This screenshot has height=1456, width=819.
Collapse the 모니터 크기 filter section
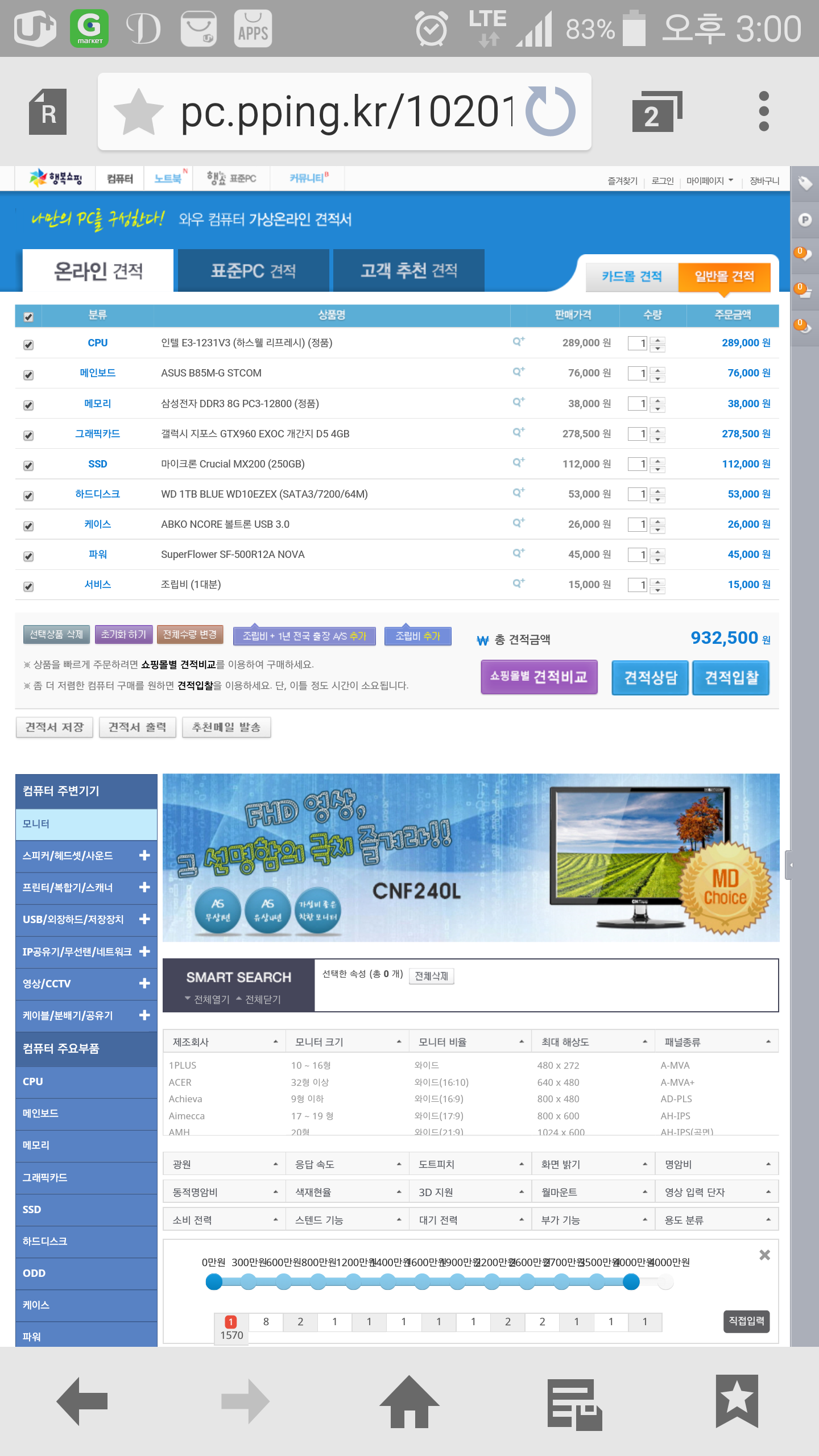click(399, 1042)
